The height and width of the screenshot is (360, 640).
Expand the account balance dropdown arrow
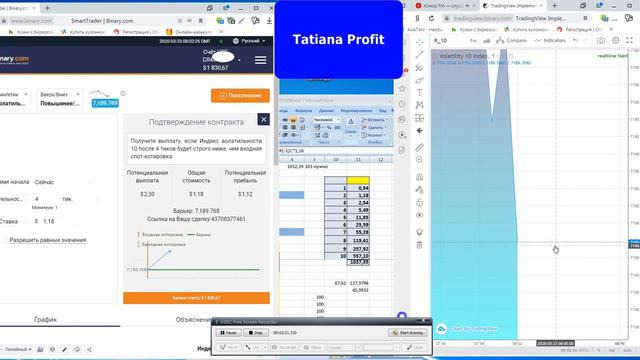point(239,60)
